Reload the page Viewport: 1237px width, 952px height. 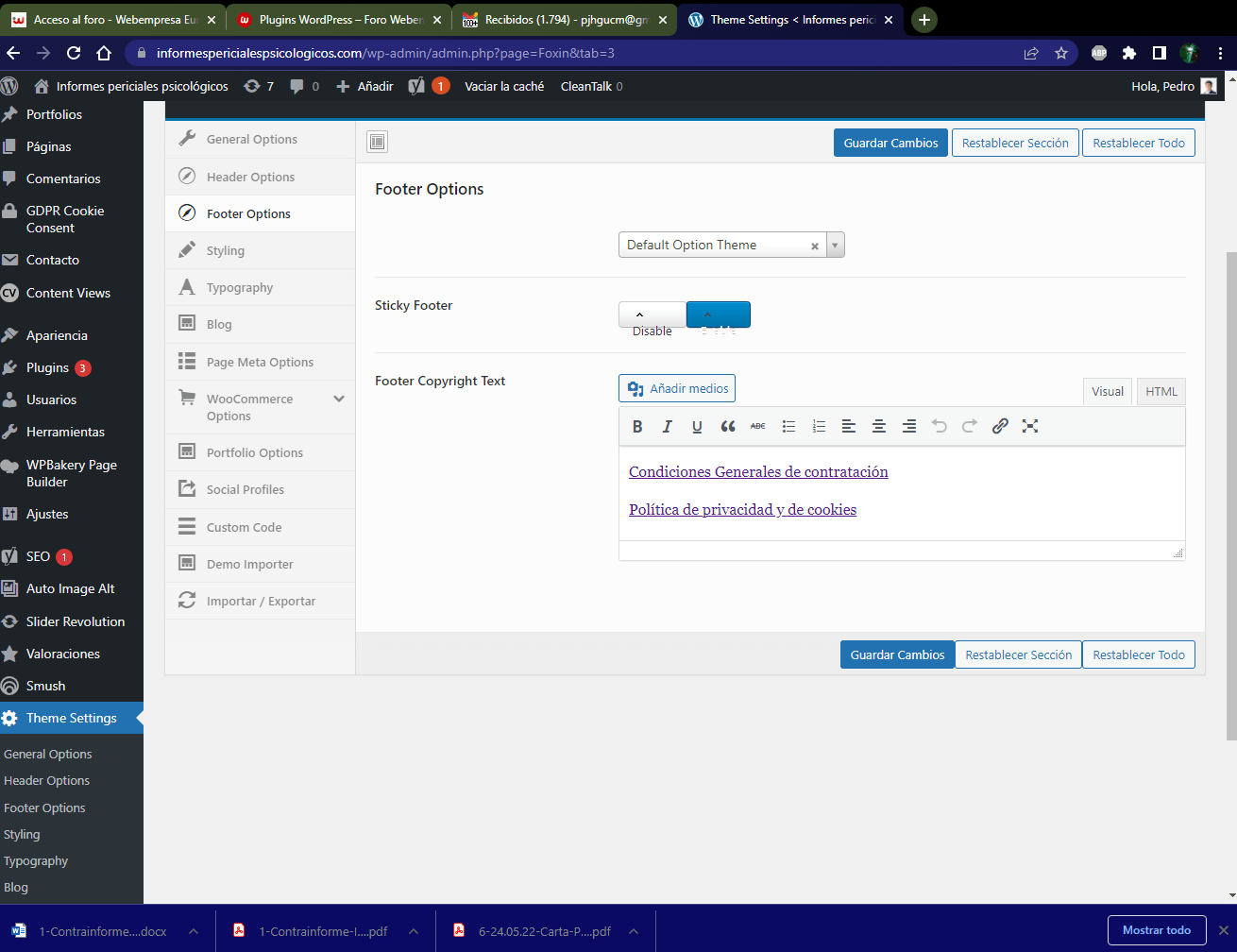(74, 53)
